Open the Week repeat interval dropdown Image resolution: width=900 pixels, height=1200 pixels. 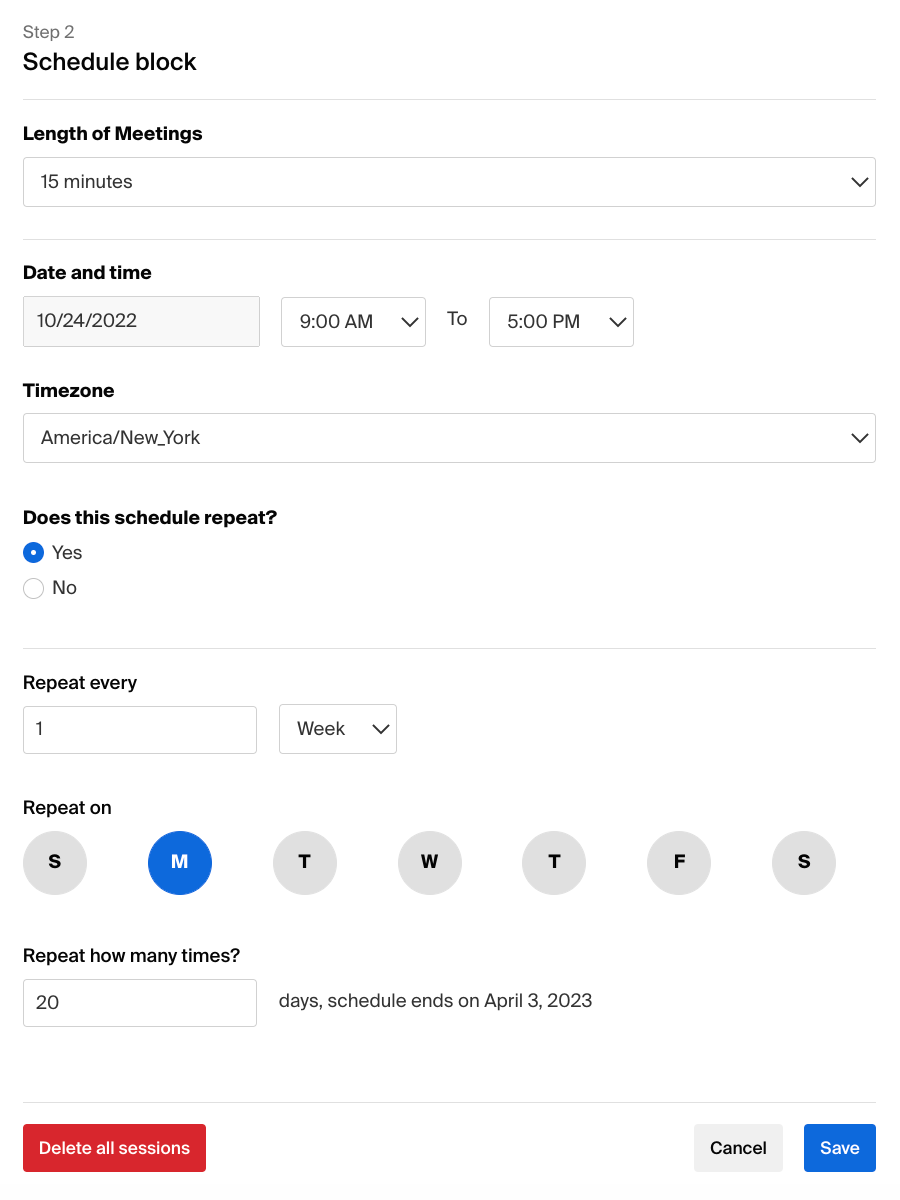pos(337,729)
